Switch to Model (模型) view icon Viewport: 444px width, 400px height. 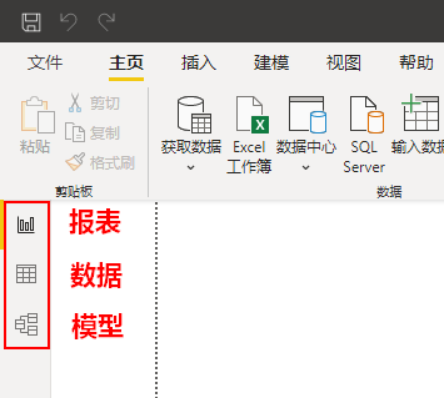26,324
